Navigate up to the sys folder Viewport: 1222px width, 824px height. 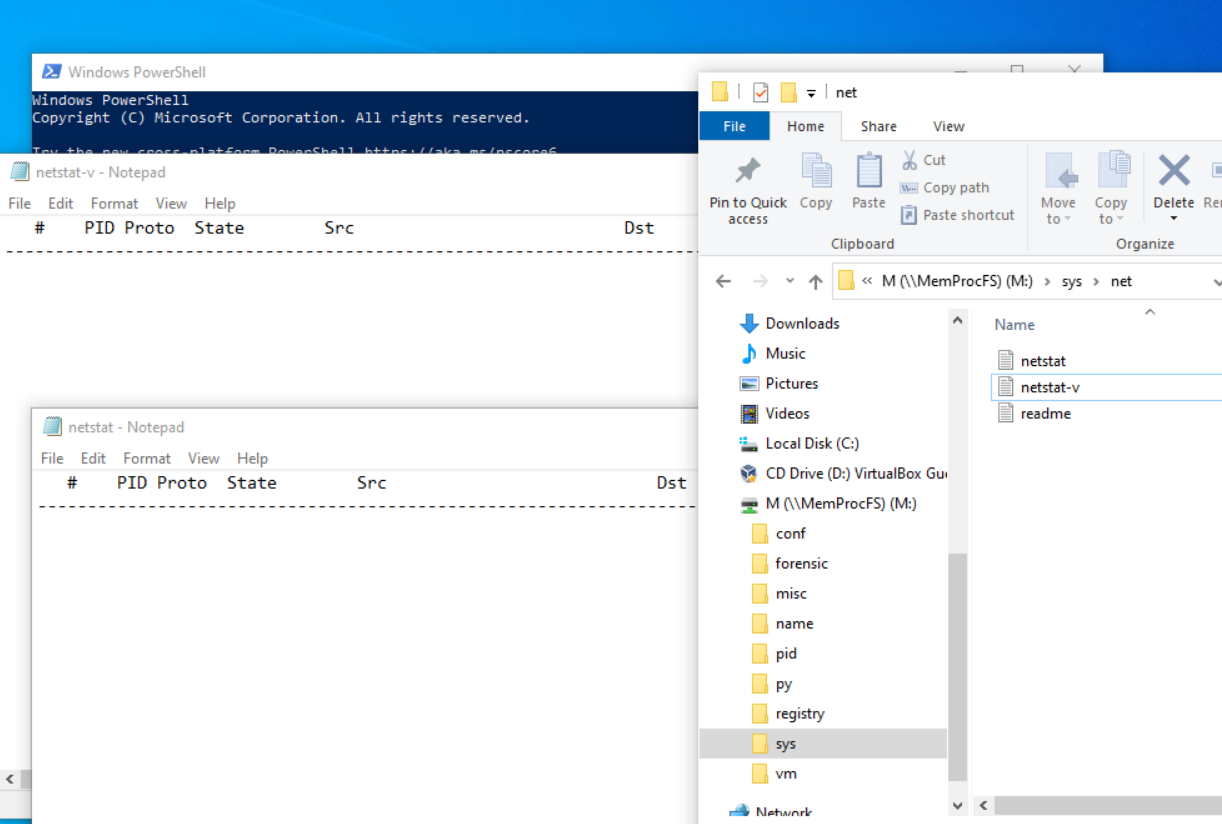815,281
